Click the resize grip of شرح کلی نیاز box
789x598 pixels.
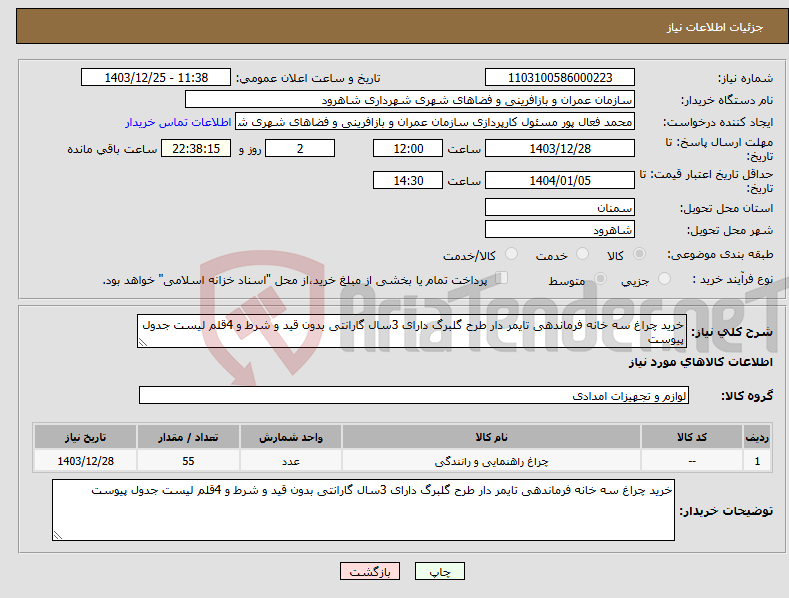tap(142, 342)
